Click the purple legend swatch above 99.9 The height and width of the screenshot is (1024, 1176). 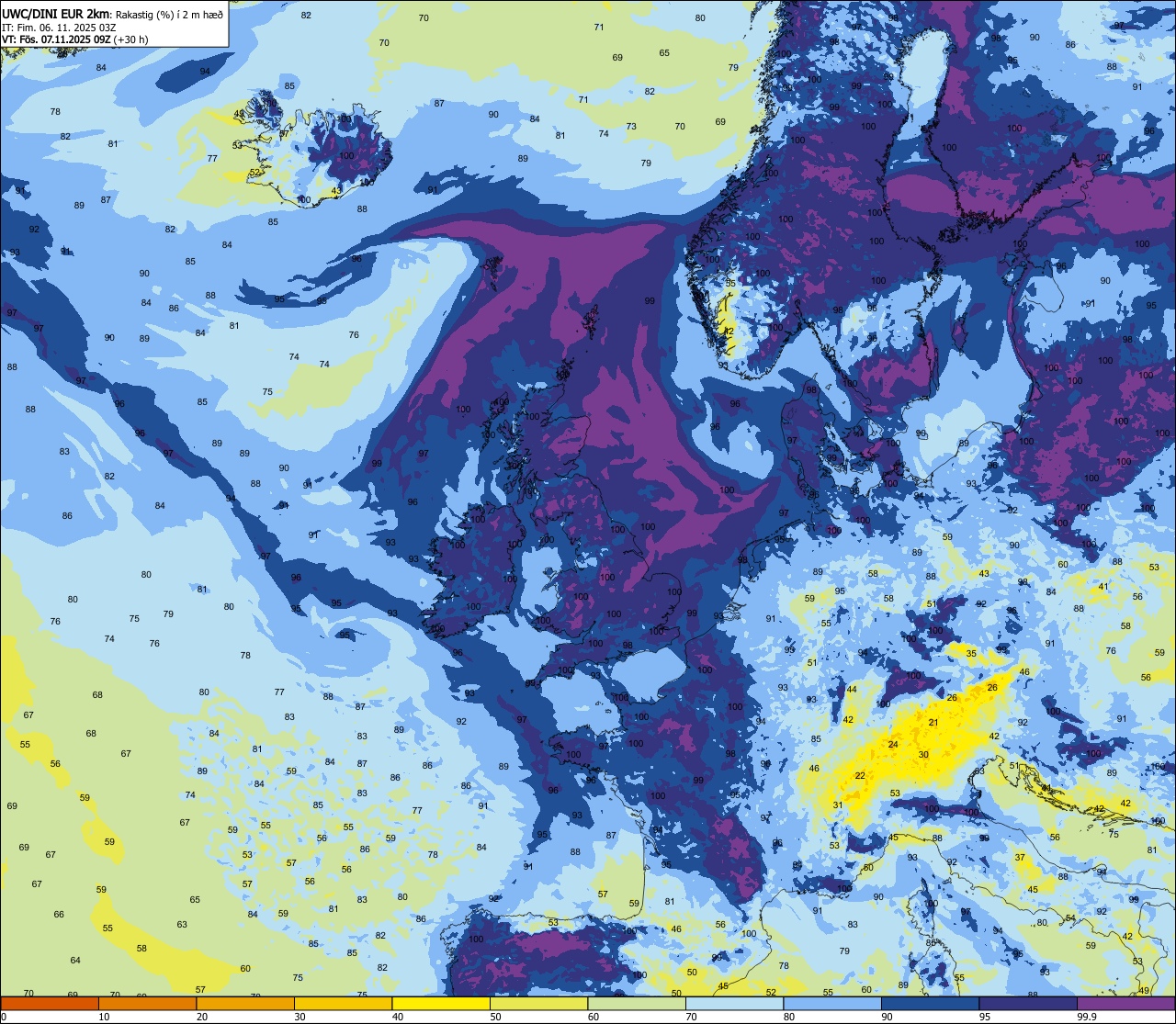(1125, 1004)
